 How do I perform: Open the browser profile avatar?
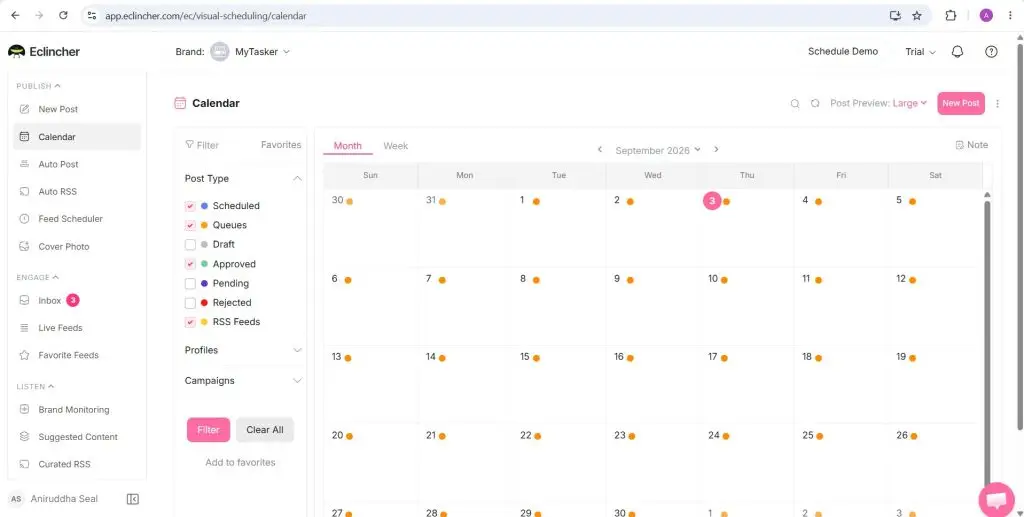tap(986, 16)
